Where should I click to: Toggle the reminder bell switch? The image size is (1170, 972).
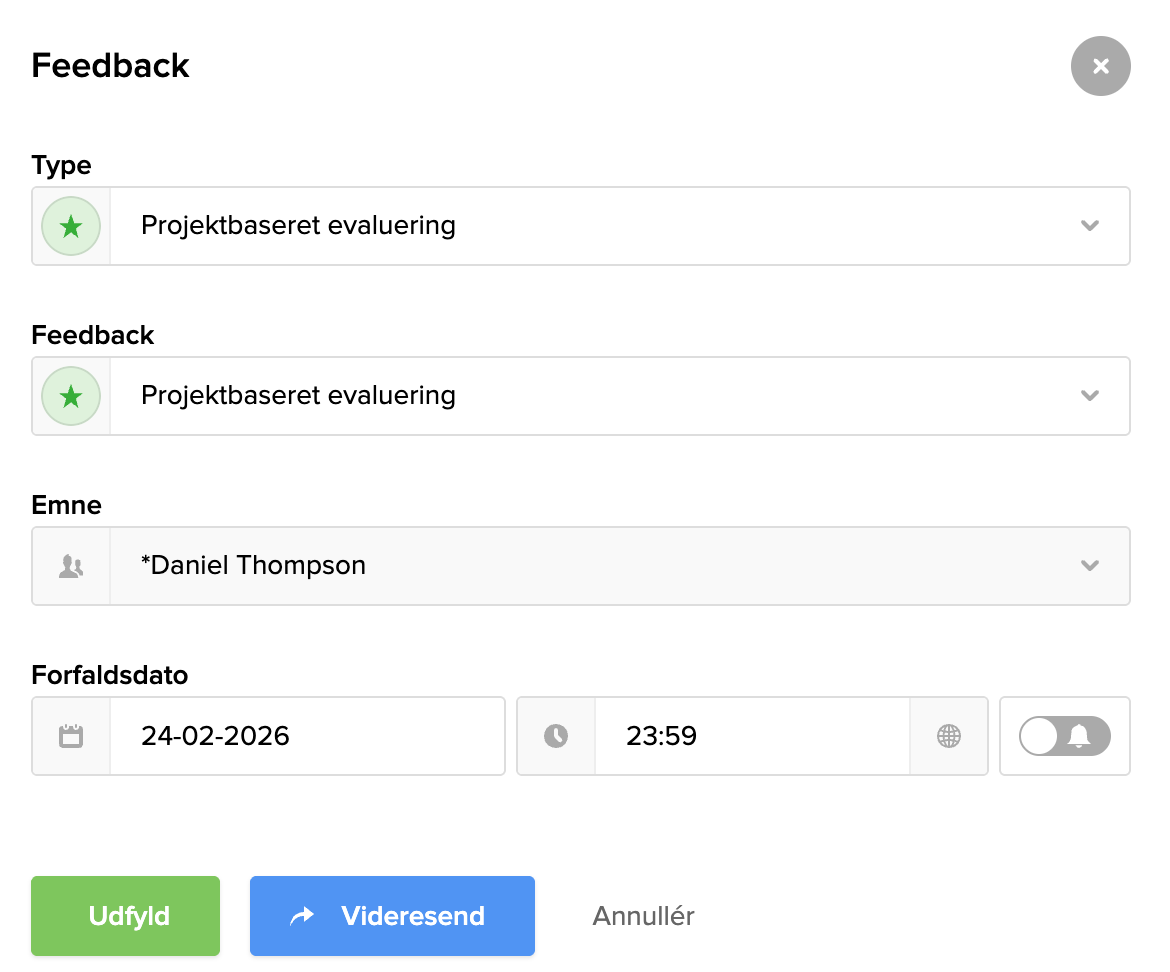[1064, 737]
